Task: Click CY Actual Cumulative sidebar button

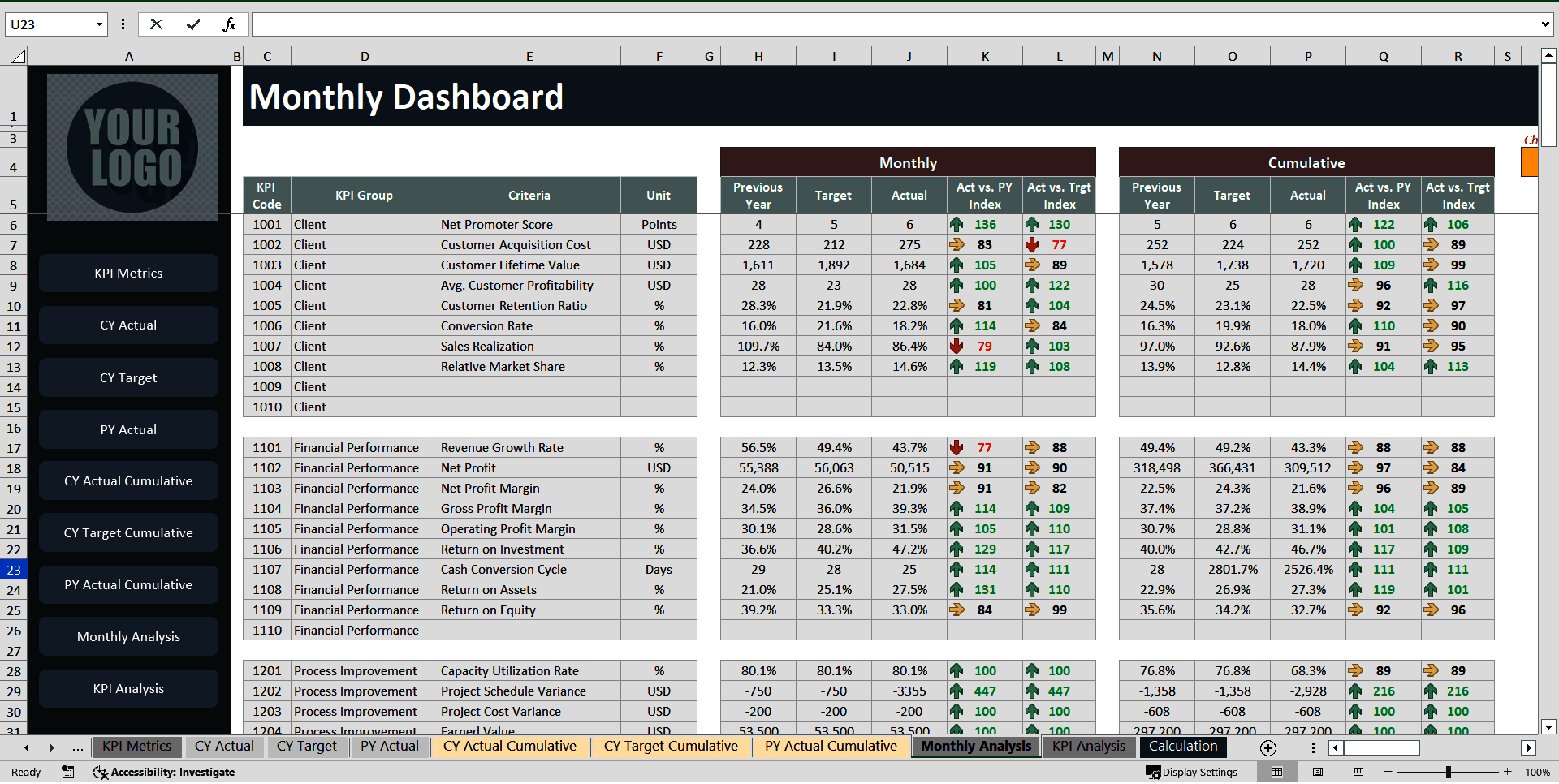Action: (x=128, y=481)
